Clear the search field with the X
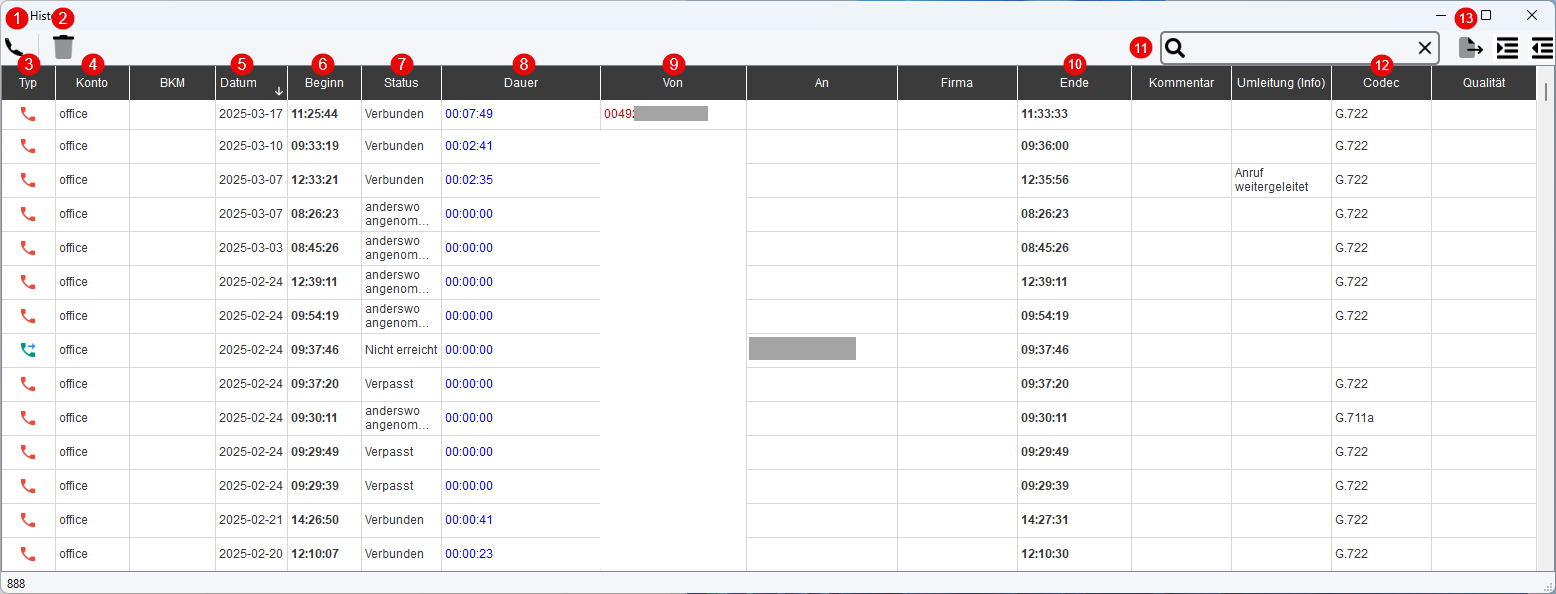Viewport: 1556px width, 594px height. tap(1425, 48)
